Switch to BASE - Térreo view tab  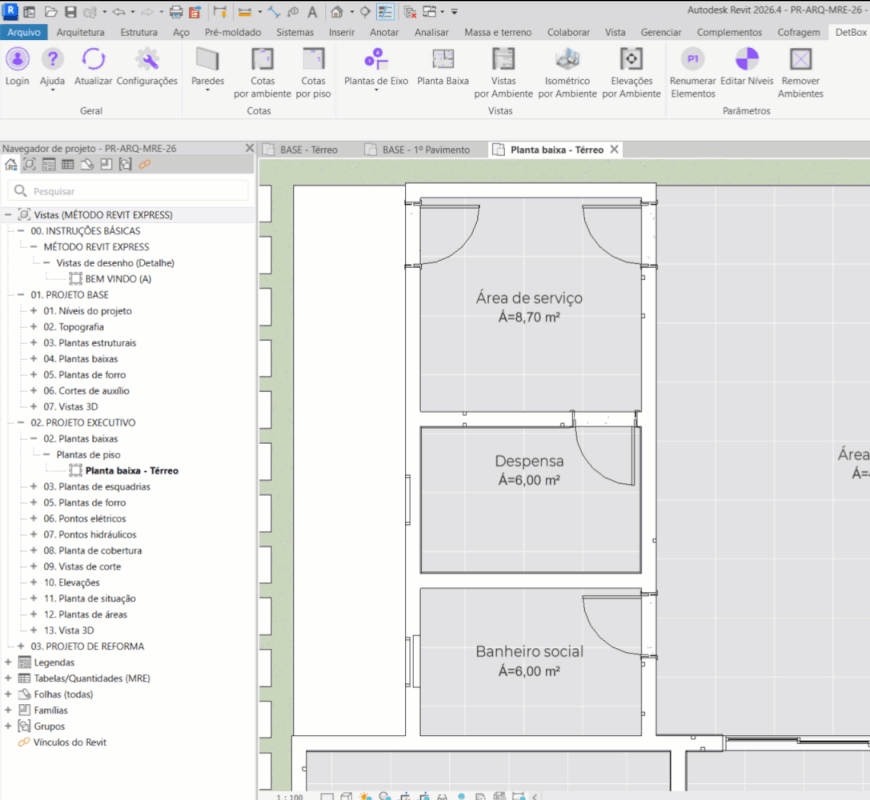[308, 150]
